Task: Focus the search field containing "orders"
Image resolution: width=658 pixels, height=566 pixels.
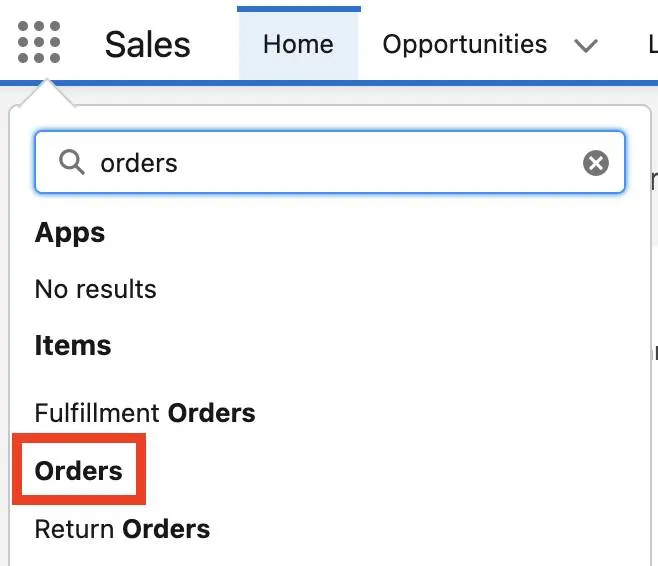Action: pyautogui.click(x=330, y=162)
